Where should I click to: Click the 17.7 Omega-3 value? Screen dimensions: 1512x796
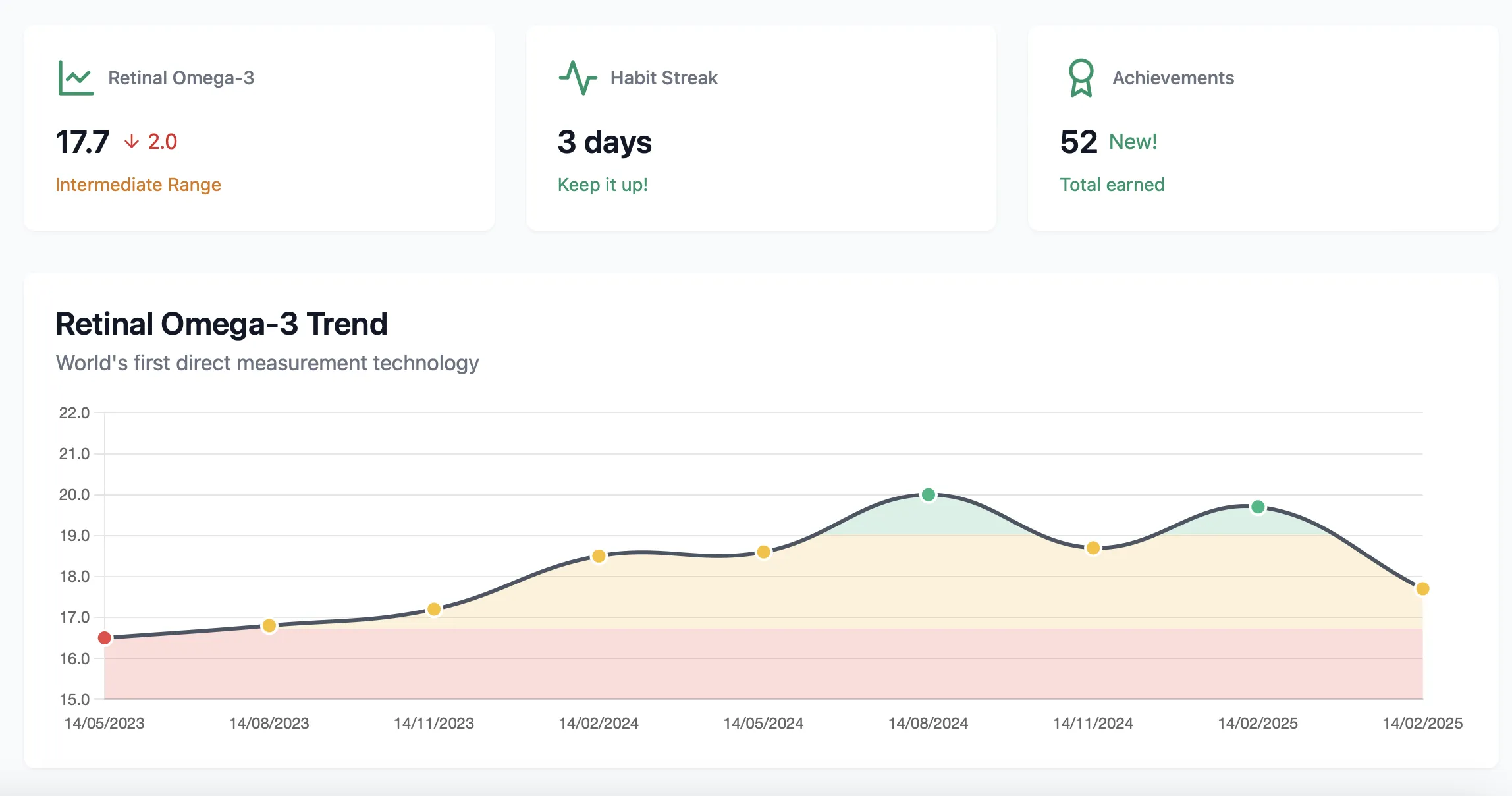click(x=82, y=142)
